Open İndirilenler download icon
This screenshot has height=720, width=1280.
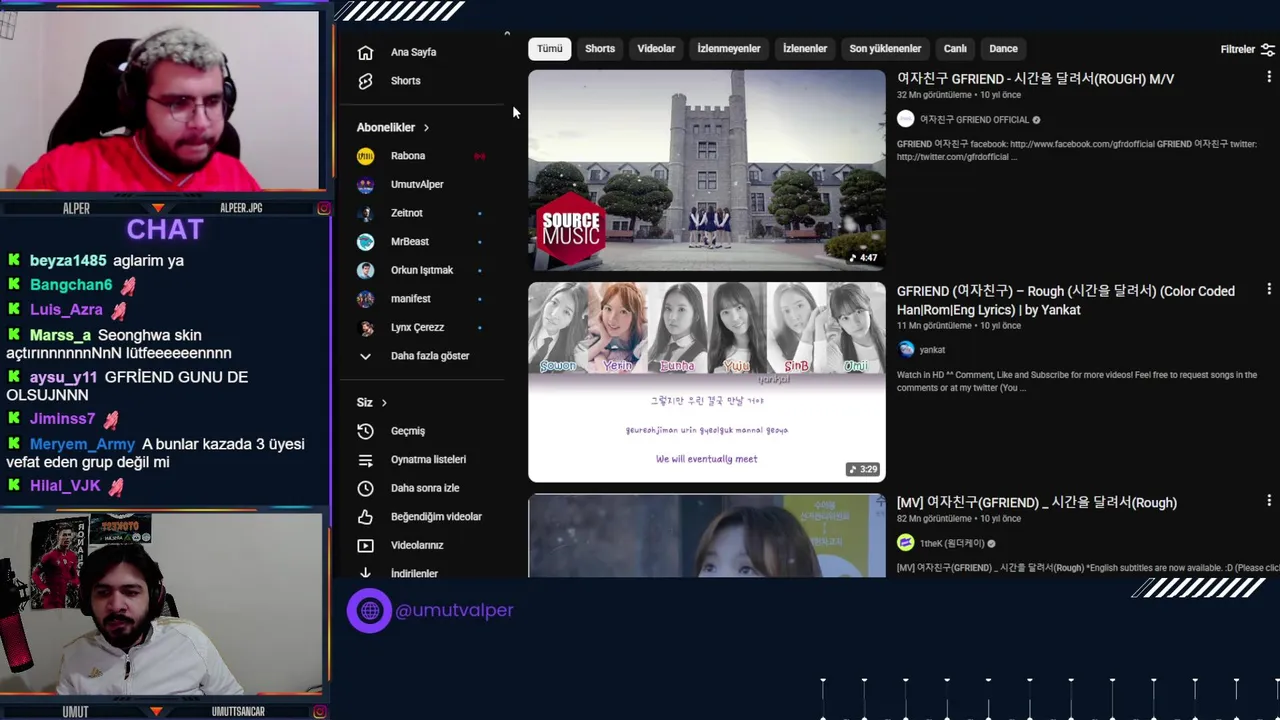click(x=366, y=573)
